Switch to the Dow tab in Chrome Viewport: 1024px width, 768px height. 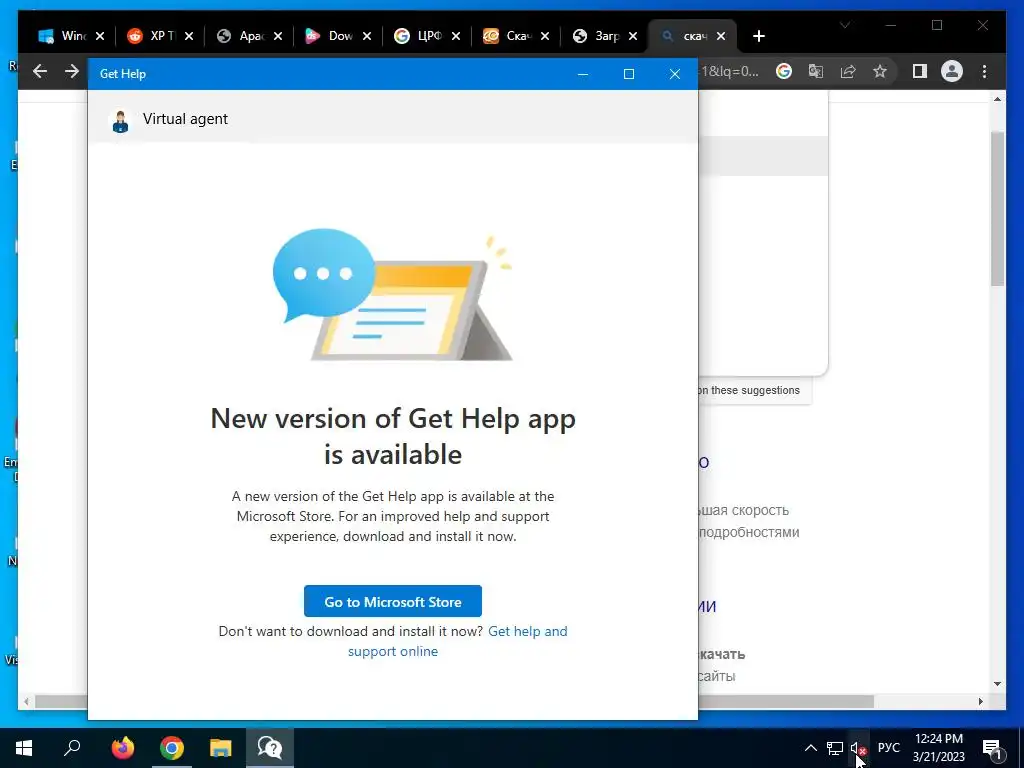click(330, 36)
